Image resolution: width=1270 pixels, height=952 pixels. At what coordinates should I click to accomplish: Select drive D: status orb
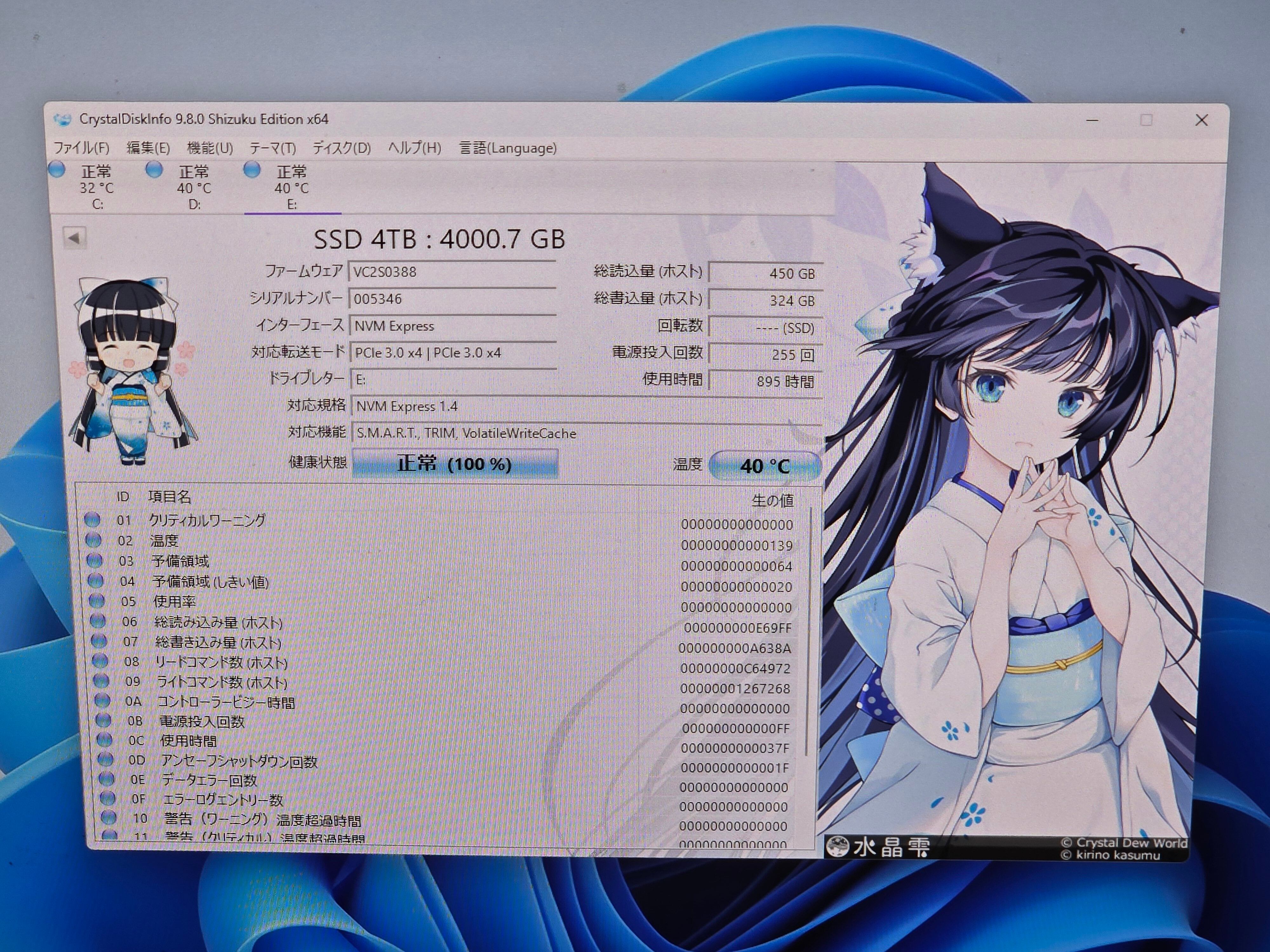[x=154, y=169]
